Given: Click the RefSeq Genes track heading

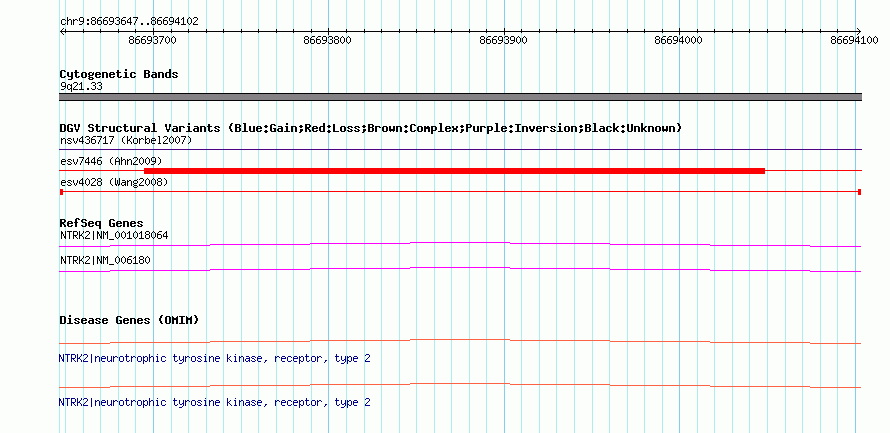Looking at the screenshot, I should 102,223.
